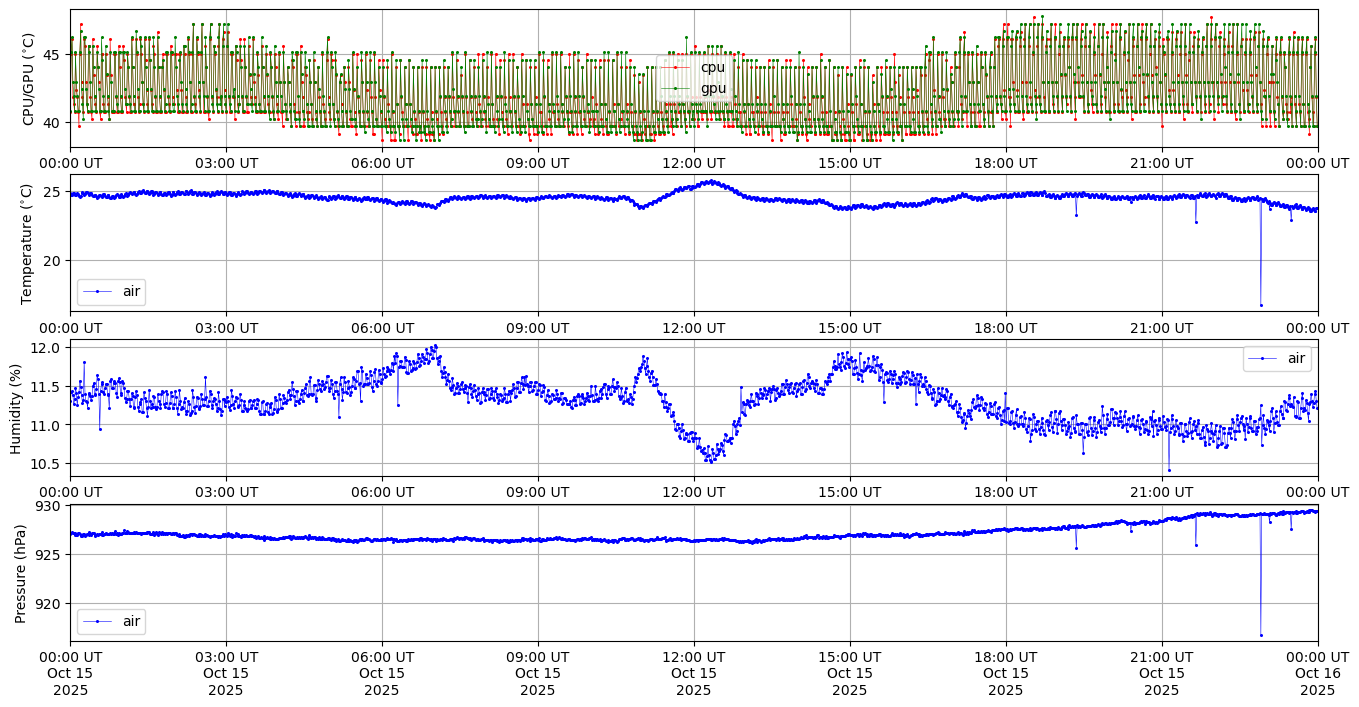Click the temperature peak just after 12:00 UT
Viewport: 1359px width, 707px height.
pyautogui.click(x=711, y=182)
